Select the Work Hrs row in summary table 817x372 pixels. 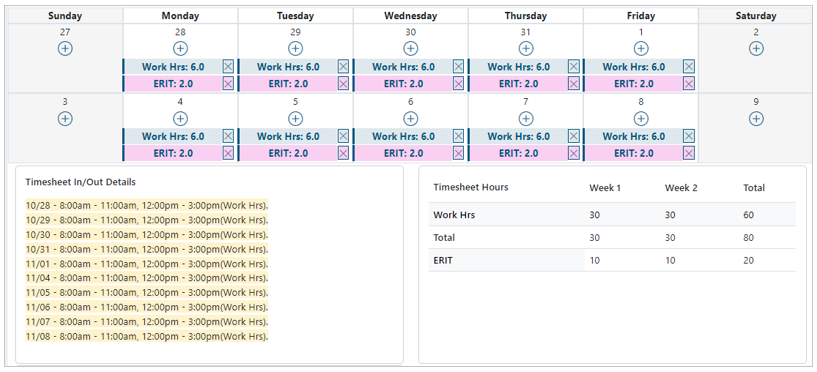pyautogui.click(x=612, y=215)
